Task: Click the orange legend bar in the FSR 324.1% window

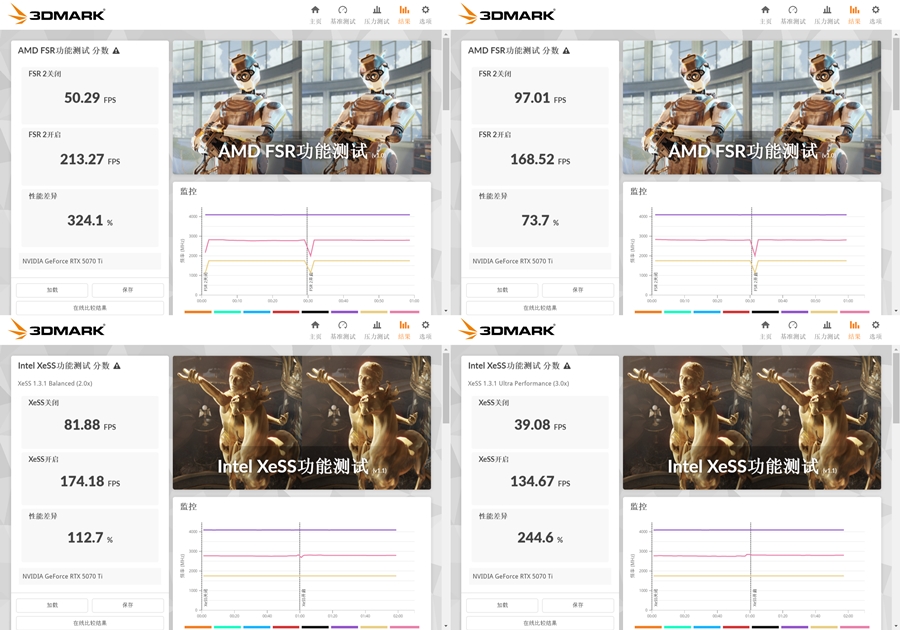Action: (198, 312)
